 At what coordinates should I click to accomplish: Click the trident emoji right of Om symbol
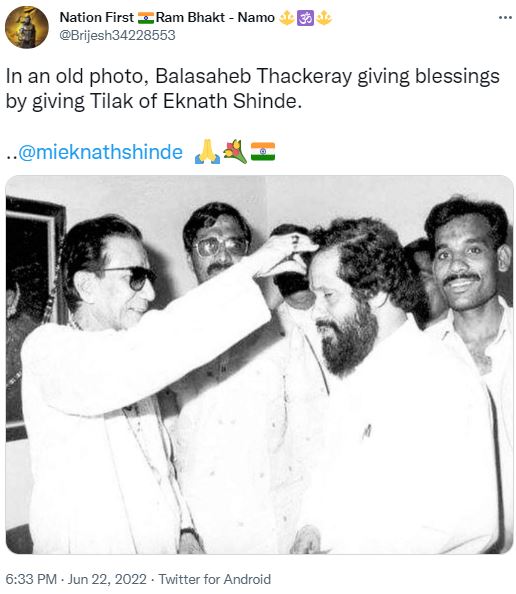tap(324, 18)
